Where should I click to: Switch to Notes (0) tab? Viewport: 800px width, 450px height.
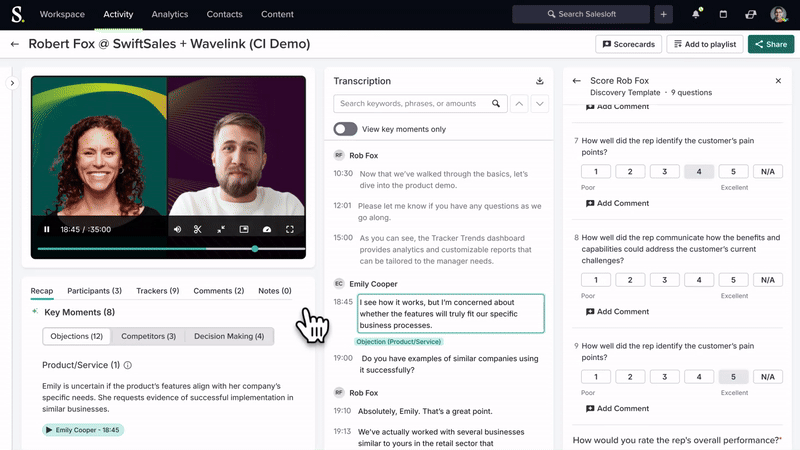(x=274, y=291)
